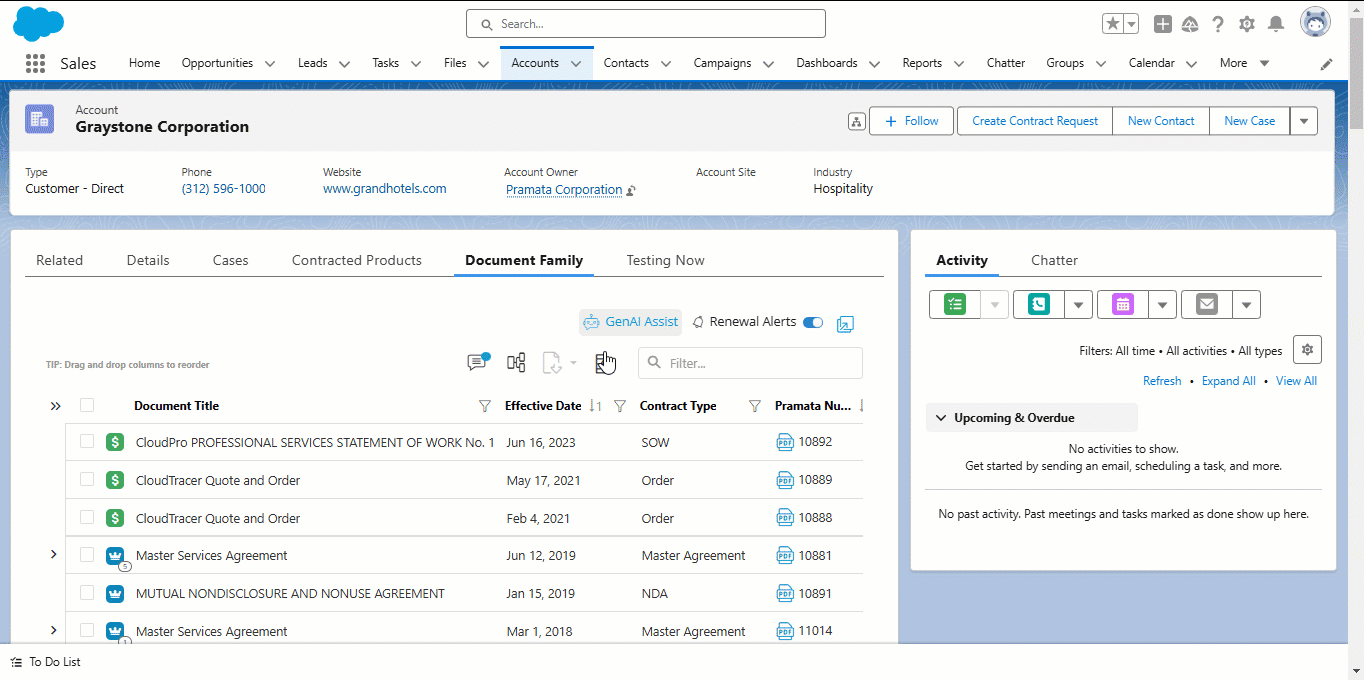Open Global Actions plus icon
Image resolution: width=1364 pixels, height=680 pixels.
click(1162, 24)
